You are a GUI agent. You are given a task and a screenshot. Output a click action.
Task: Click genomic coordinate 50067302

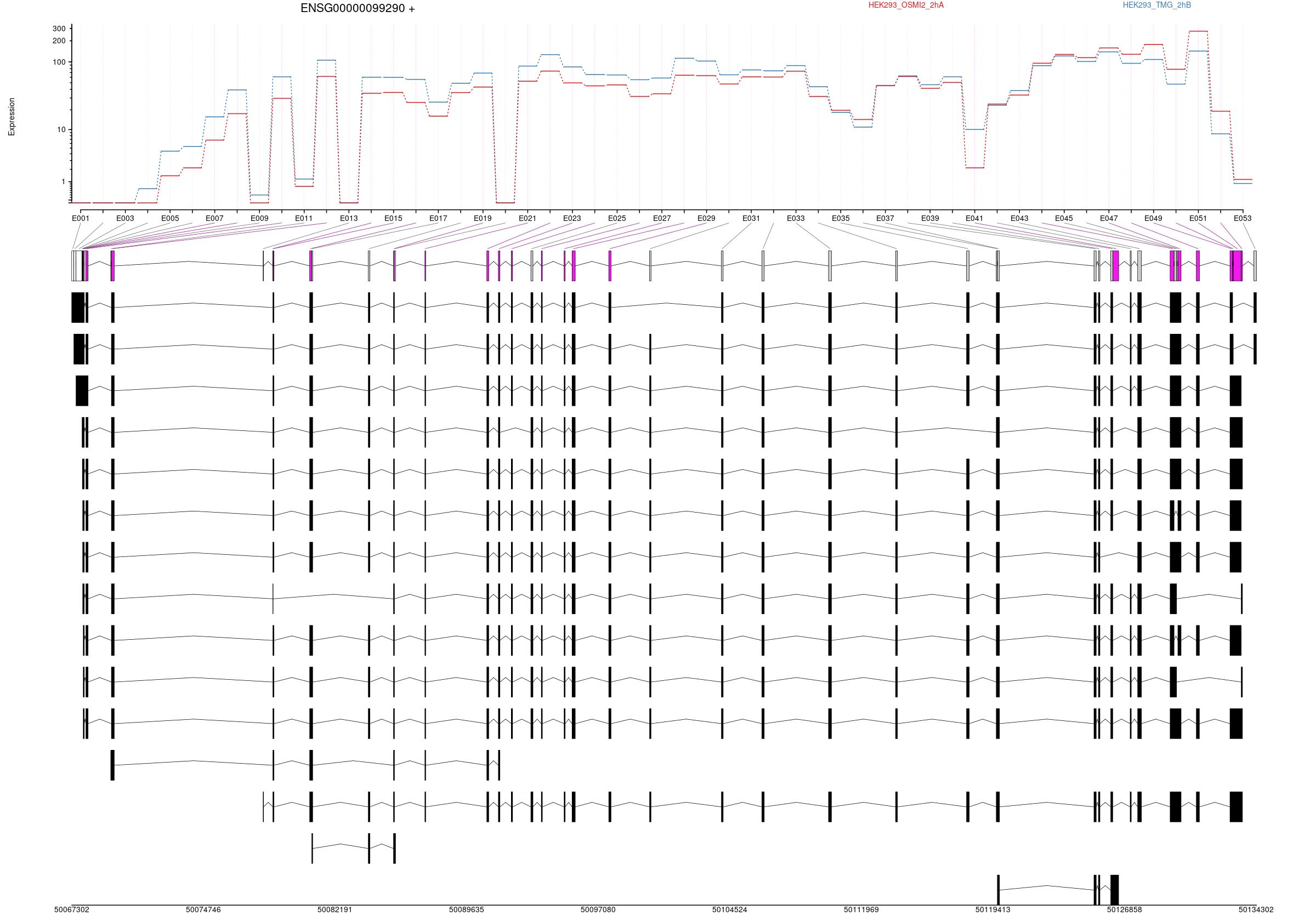click(72, 909)
